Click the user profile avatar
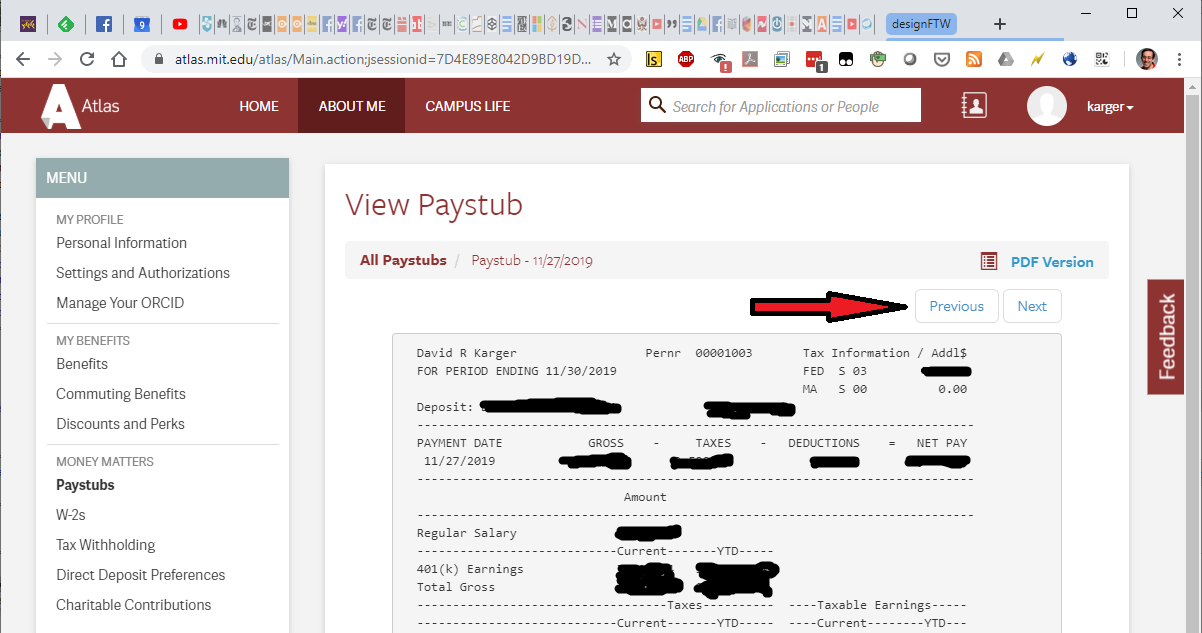This screenshot has height=633, width=1202. point(1047,106)
